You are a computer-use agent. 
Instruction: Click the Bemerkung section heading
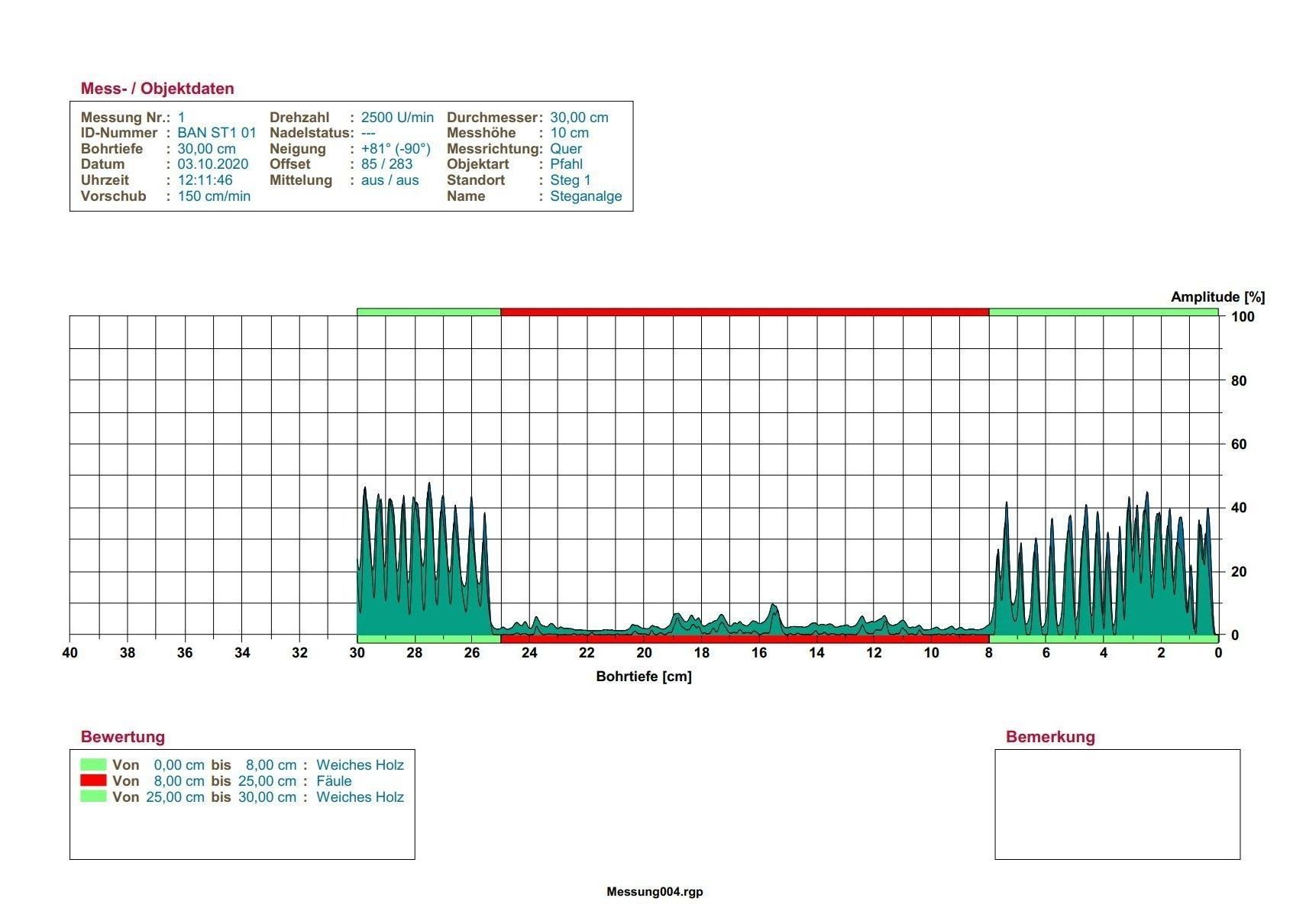pyautogui.click(x=1050, y=737)
